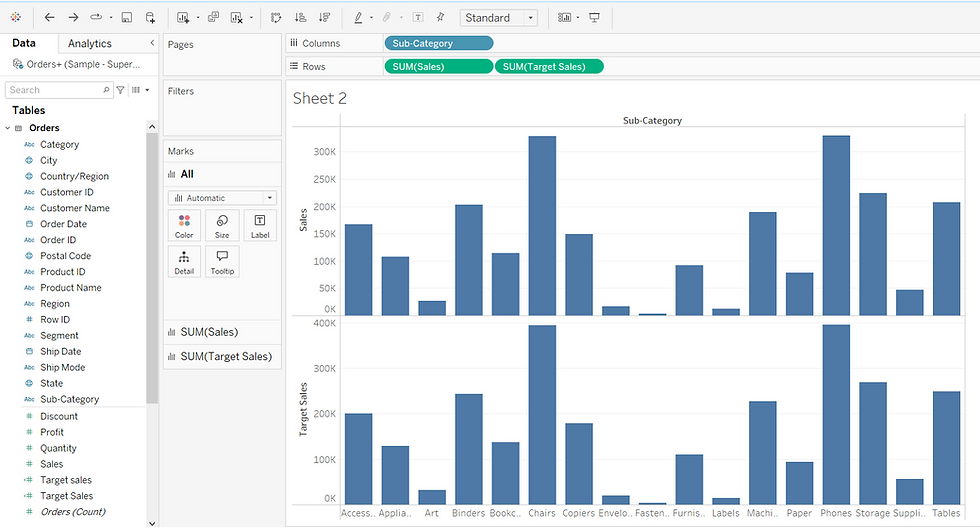Click the Group Members paperclip icon
This screenshot has height=528, width=980.
[x=387, y=17]
